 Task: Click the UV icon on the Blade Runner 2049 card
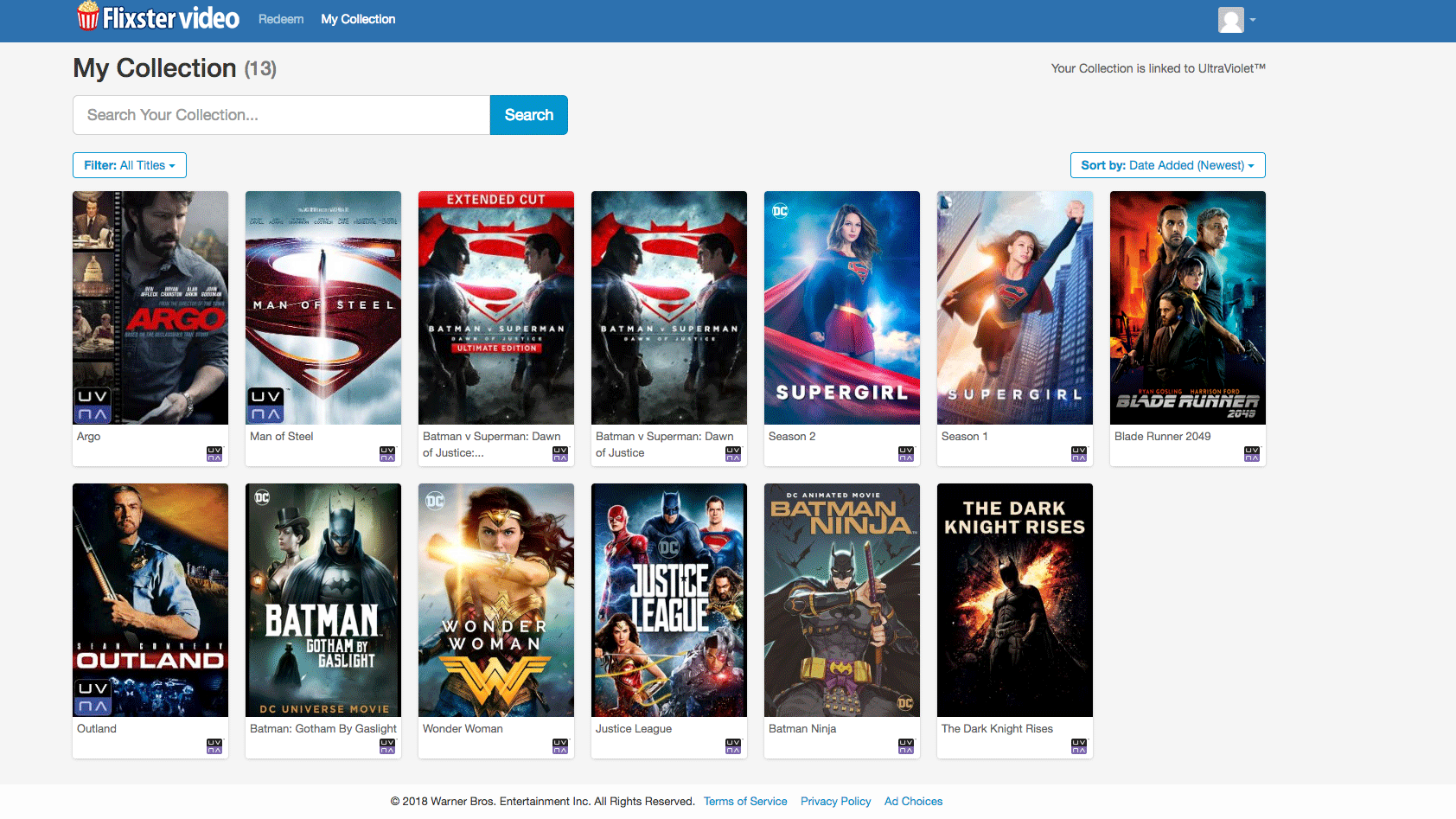(x=1251, y=452)
